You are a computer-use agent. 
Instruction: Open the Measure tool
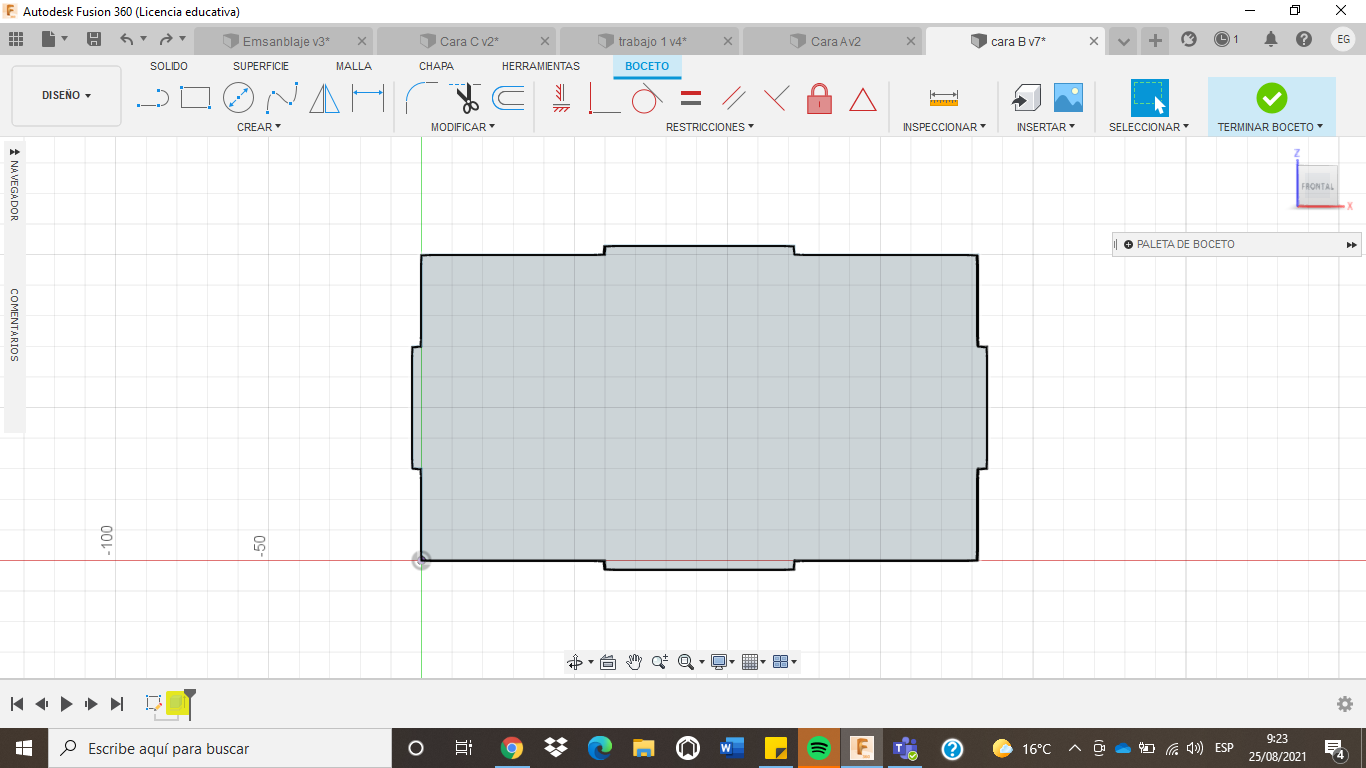click(943, 99)
